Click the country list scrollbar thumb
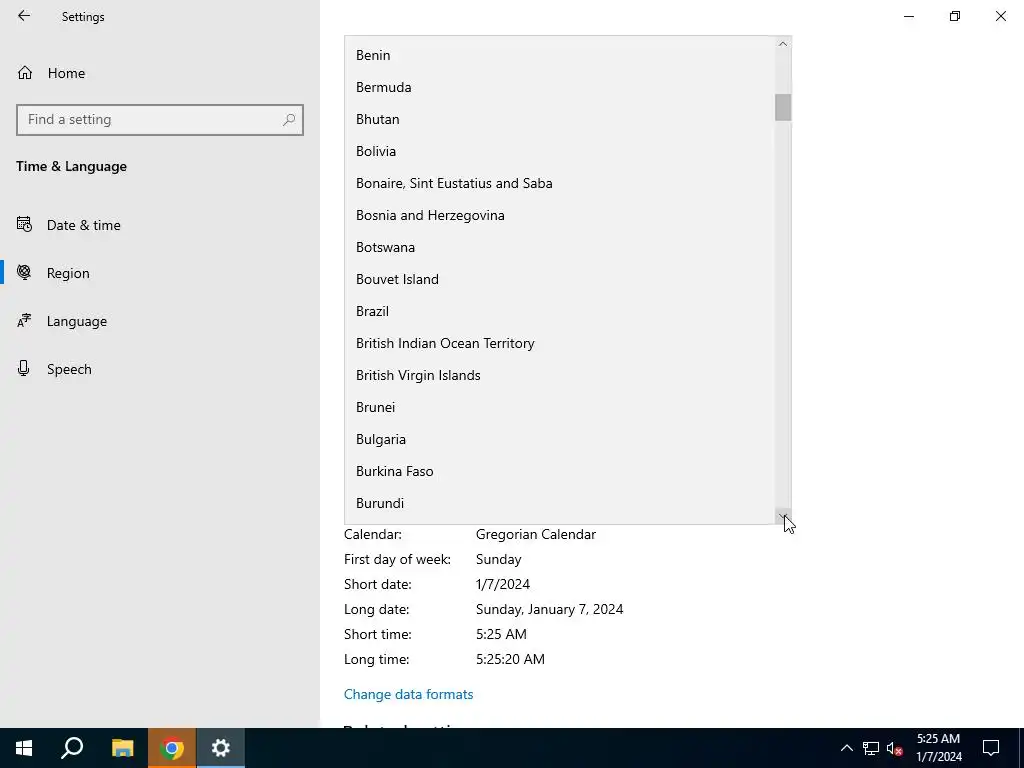Screen dimensions: 1024x768 (x=783, y=108)
